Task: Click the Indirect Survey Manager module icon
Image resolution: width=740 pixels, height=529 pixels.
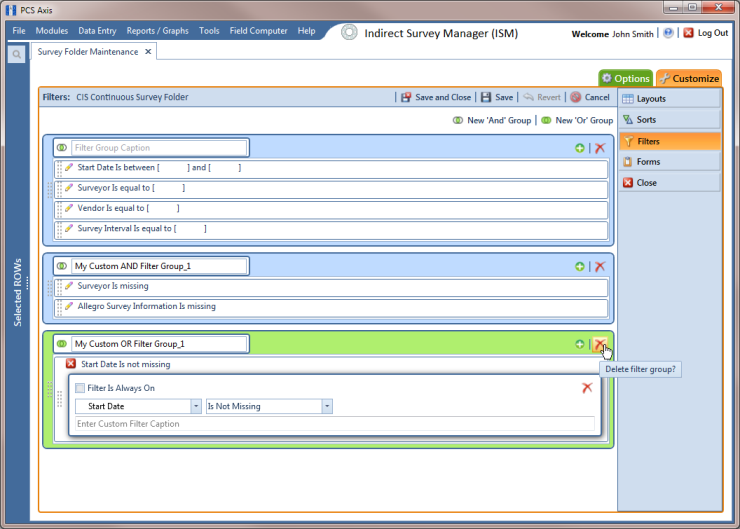Action: (x=349, y=32)
